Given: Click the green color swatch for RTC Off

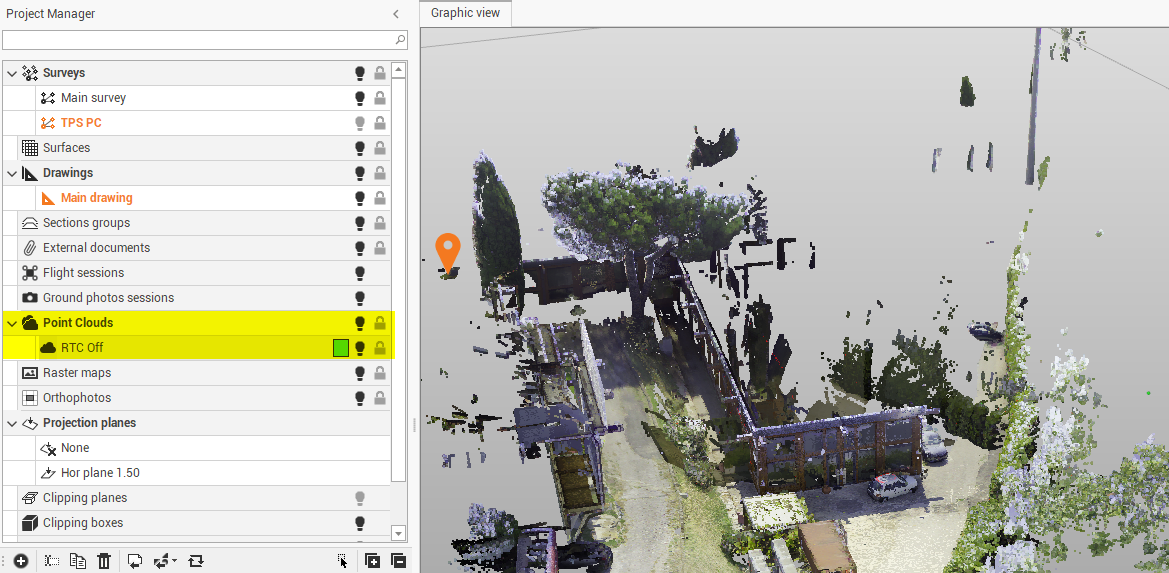Looking at the screenshot, I should [x=340, y=348].
